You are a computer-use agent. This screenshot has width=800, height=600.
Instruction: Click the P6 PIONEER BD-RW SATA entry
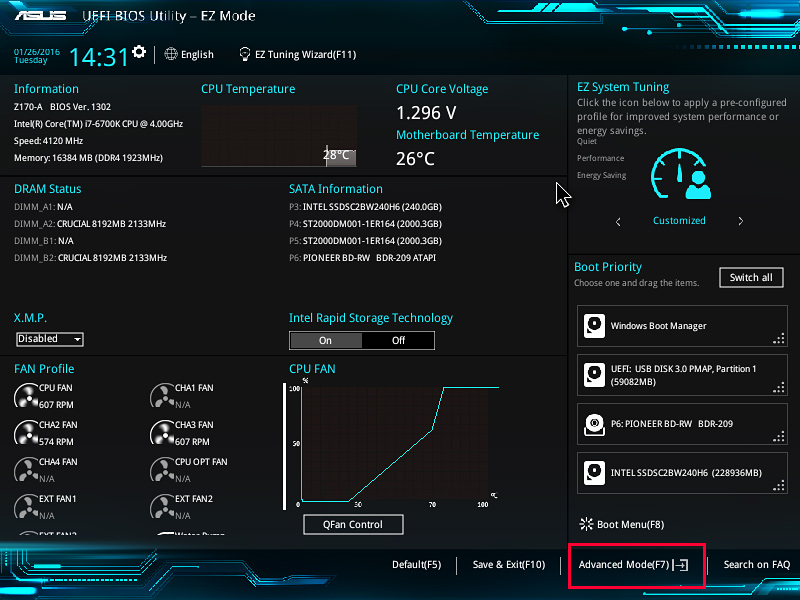tap(362, 258)
